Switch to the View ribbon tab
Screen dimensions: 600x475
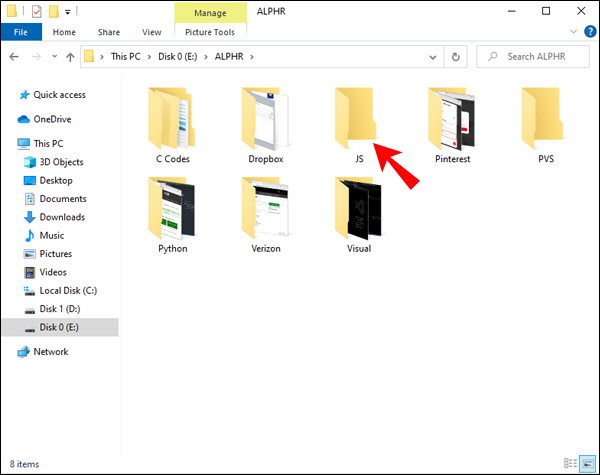tap(152, 32)
